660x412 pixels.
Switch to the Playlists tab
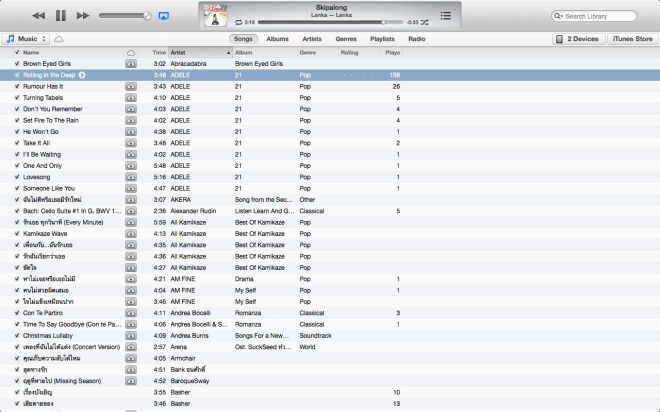coord(382,38)
